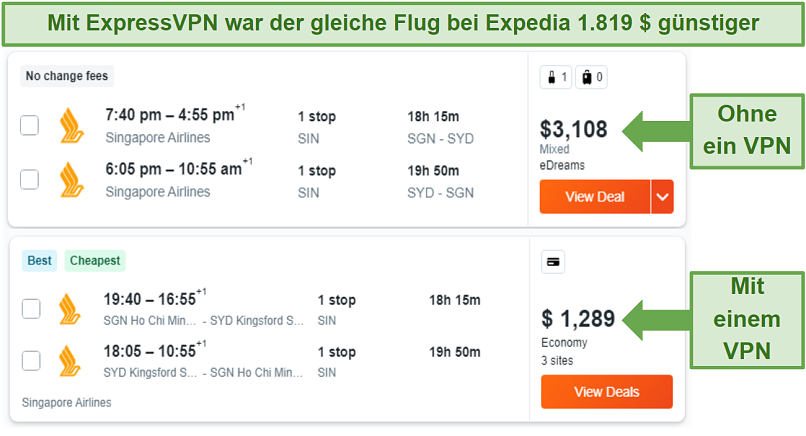Screen dimensions: 806x436
Task: Click Singapore Airlines logo on 6:05 pm flight
Action: [x=71, y=179]
